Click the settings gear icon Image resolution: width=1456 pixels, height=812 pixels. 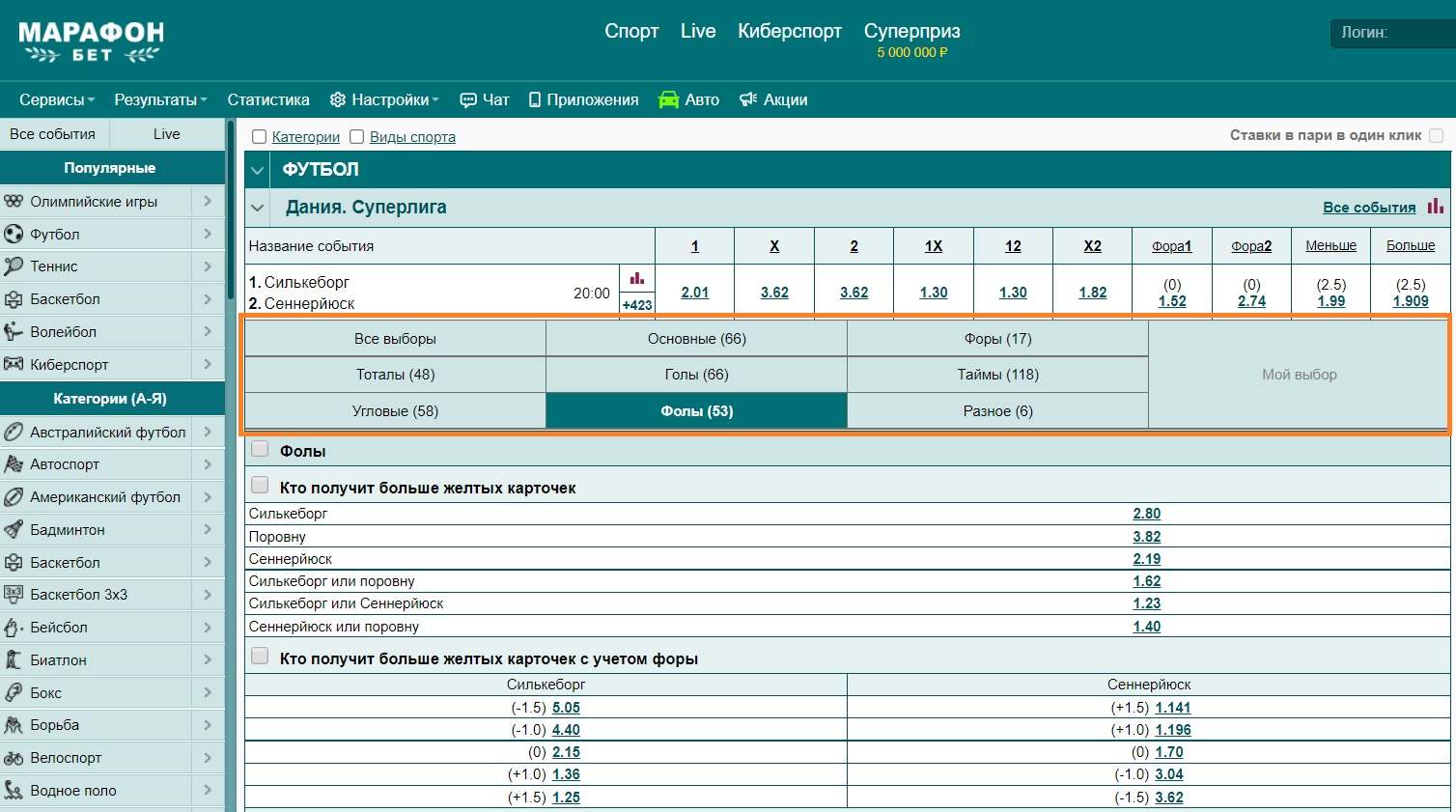point(337,99)
